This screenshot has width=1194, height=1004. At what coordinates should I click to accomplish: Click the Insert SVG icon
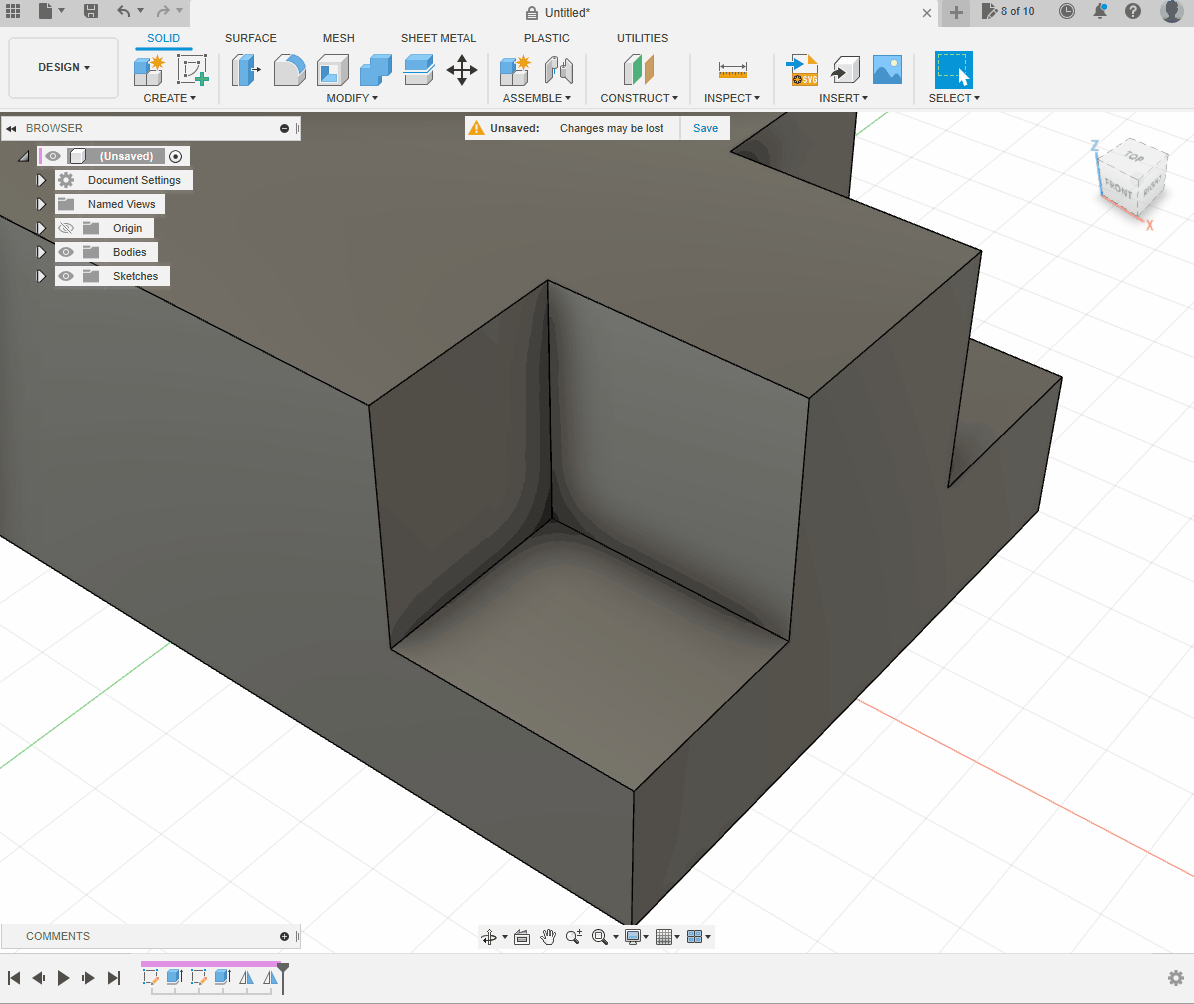(802, 70)
